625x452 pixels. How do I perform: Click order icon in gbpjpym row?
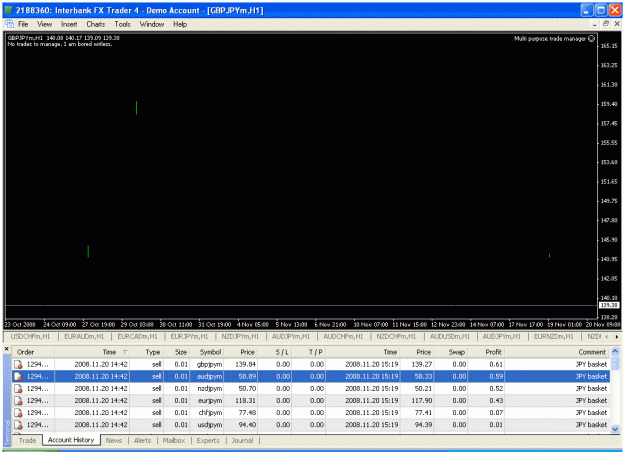18,364
